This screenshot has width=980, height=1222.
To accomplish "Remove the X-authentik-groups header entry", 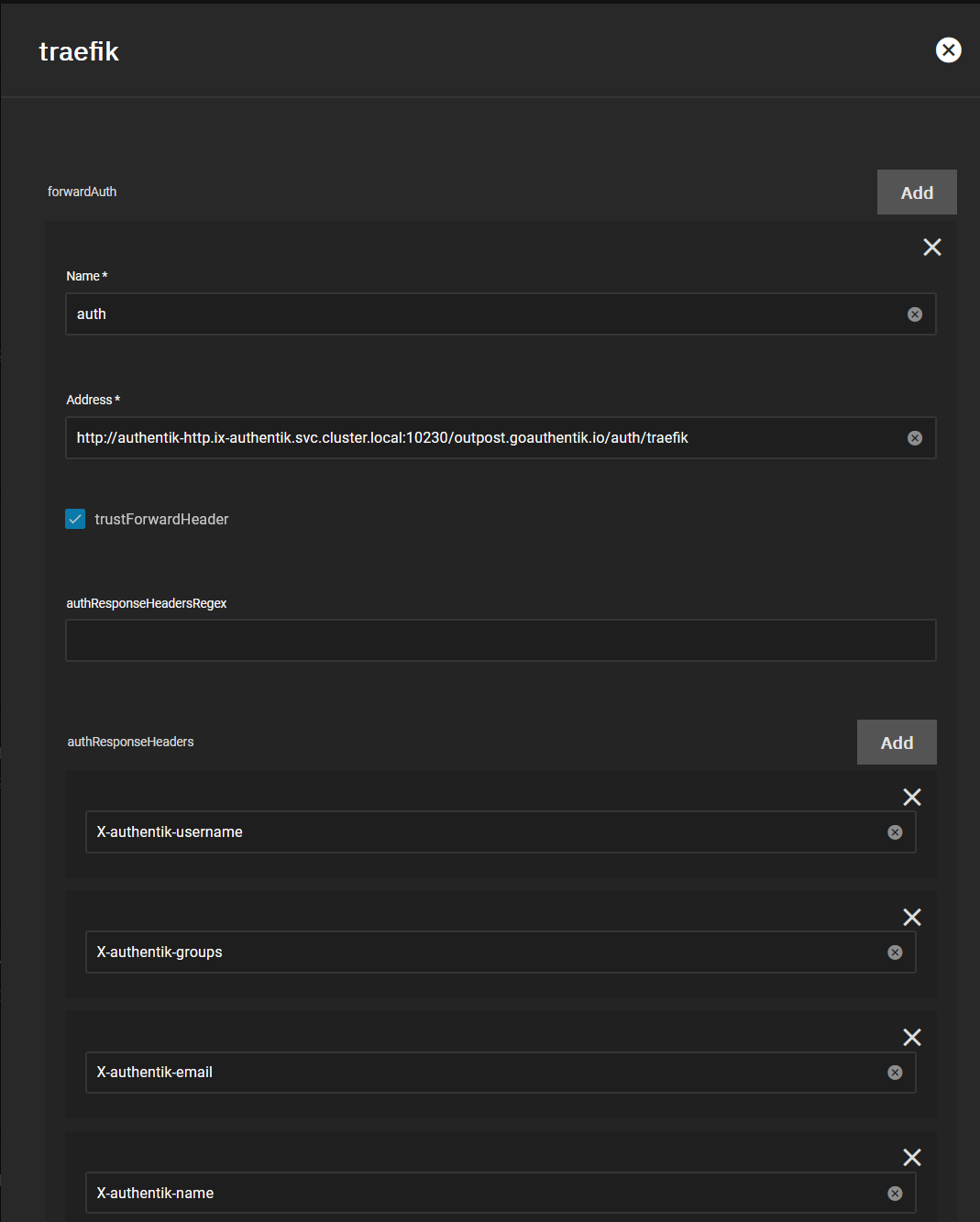I will click(912, 918).
